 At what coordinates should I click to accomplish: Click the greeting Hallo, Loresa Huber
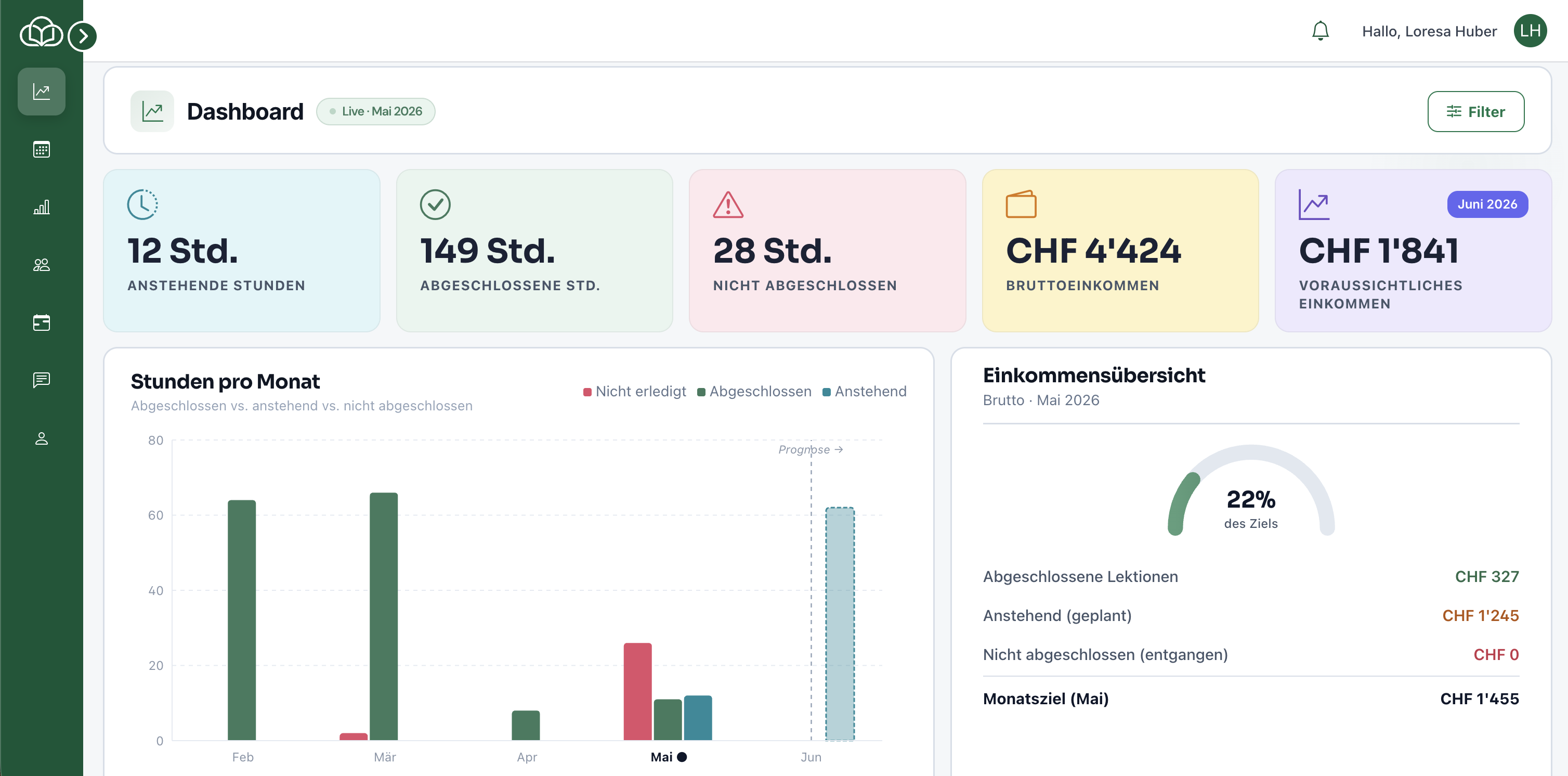coord(1429,31)
